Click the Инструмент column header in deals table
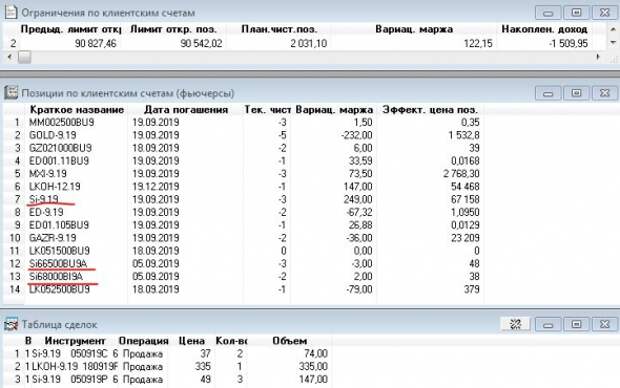 pos(75,341)
